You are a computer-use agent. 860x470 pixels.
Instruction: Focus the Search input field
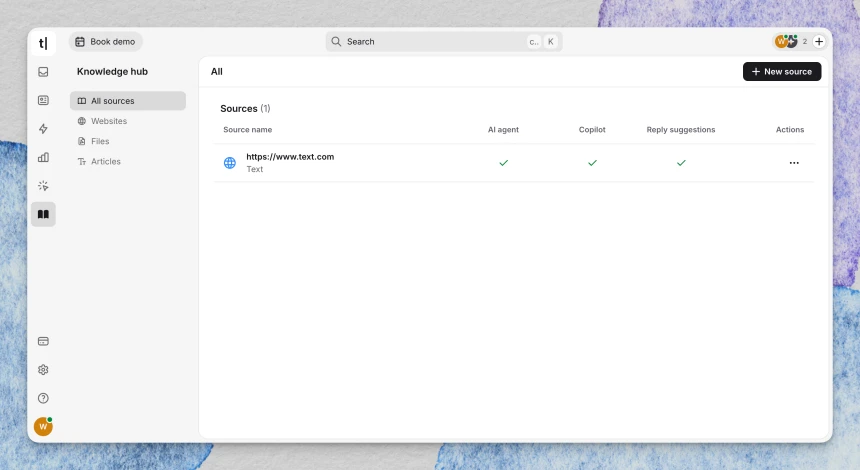(x=444, y=42)
